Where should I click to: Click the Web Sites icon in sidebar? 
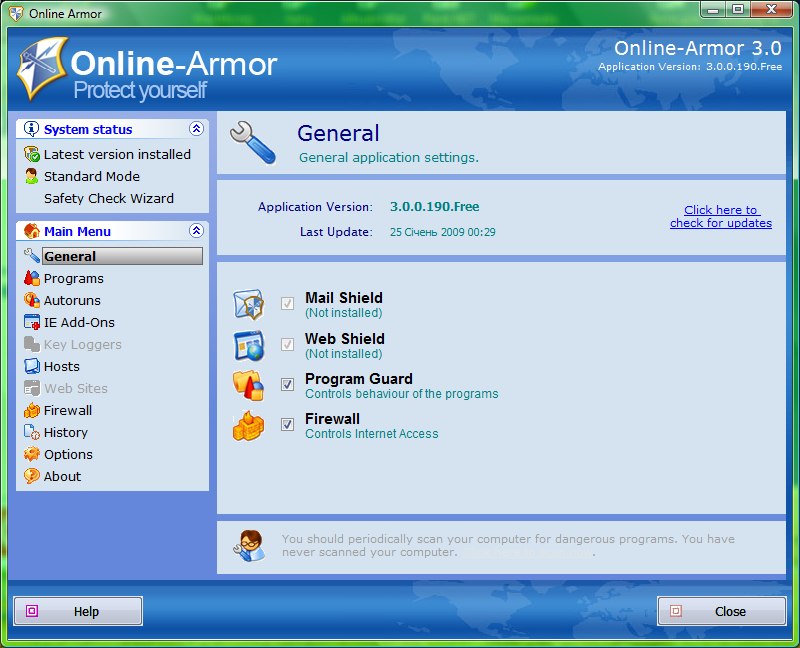(x=32, y=388)
